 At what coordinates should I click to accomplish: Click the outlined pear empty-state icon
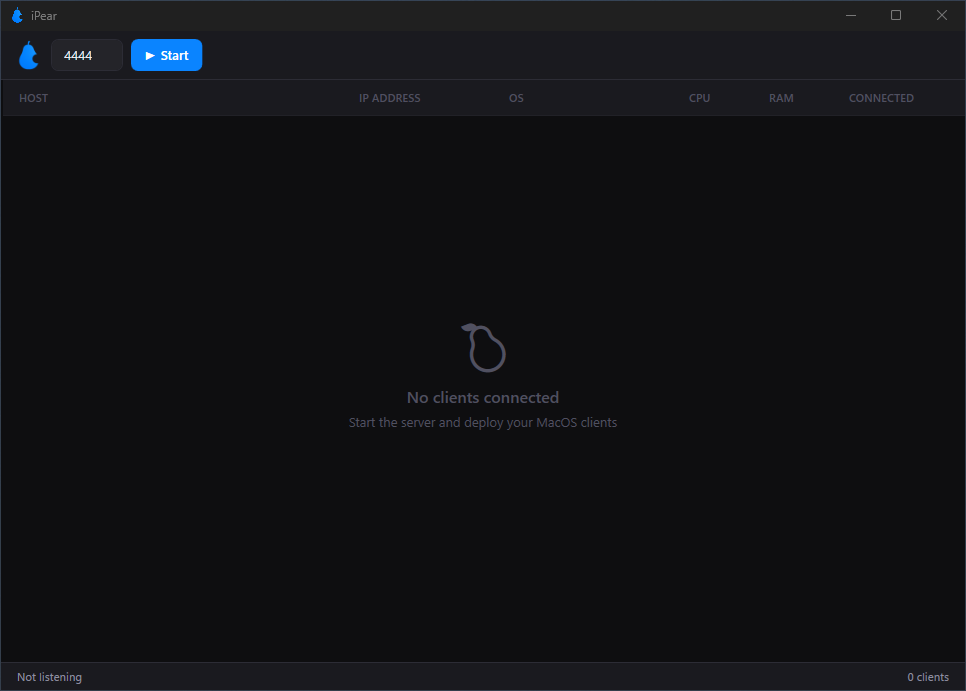coord(484,348)
